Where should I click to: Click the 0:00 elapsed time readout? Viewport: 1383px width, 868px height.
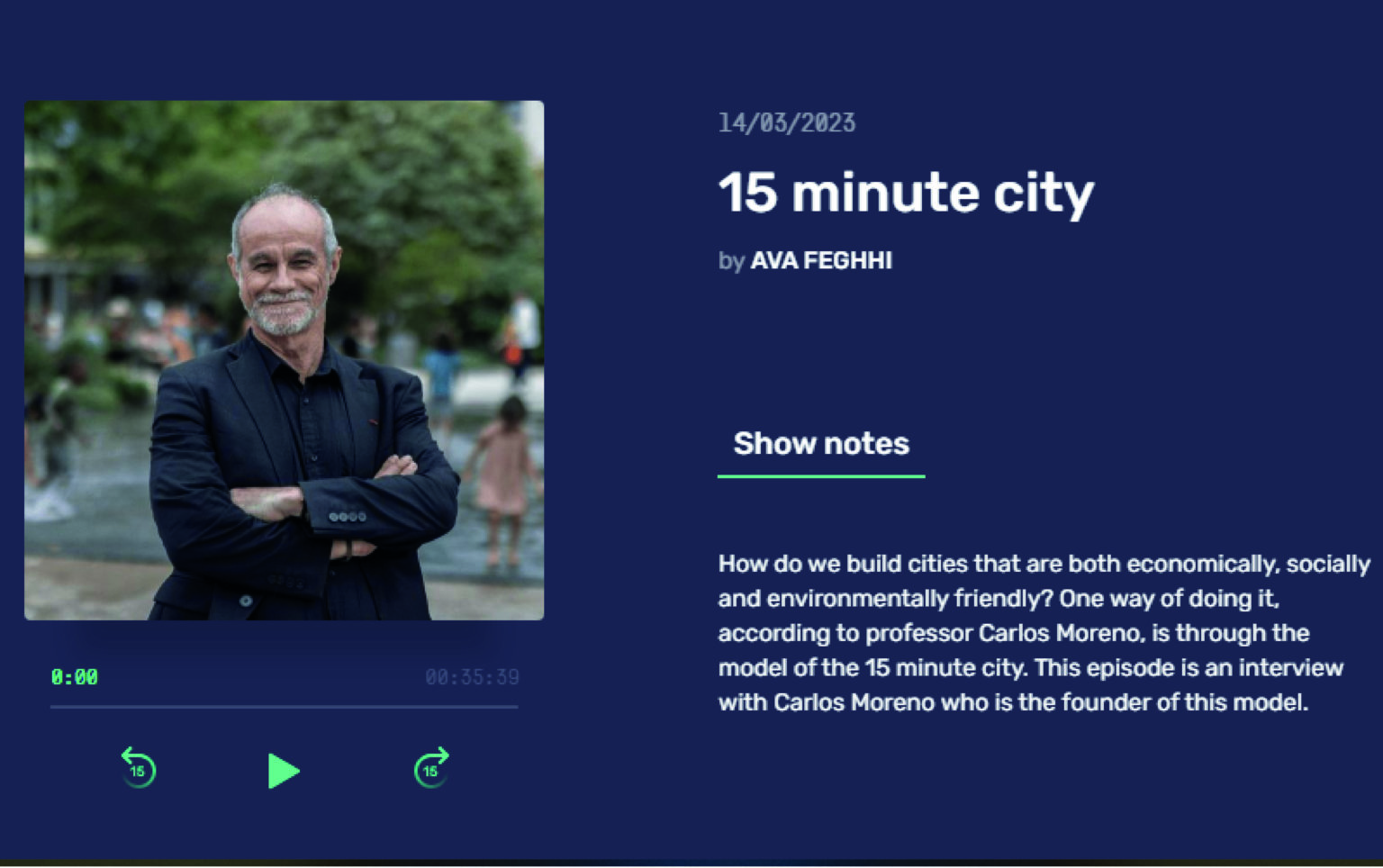point(75,677)
